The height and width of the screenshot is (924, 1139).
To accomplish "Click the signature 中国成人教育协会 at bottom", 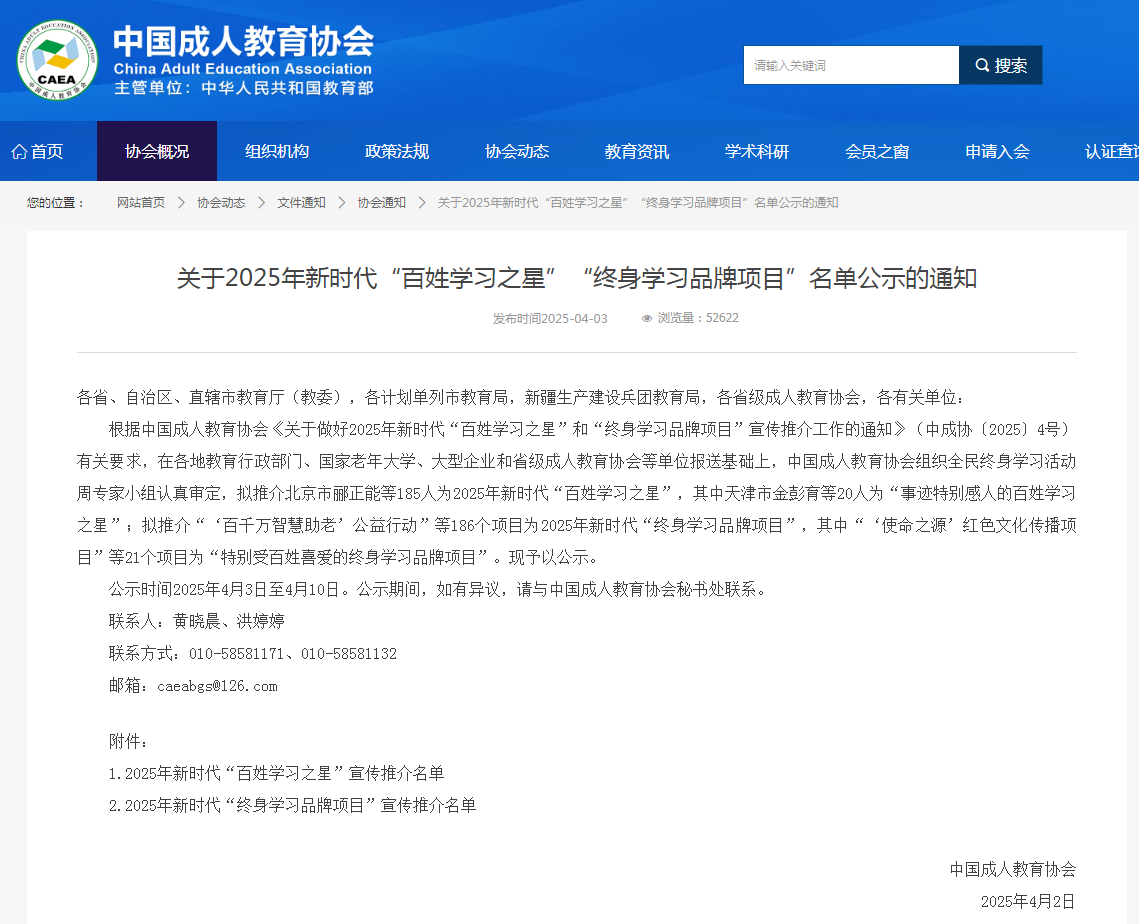I will click(x=1013, y=870).
